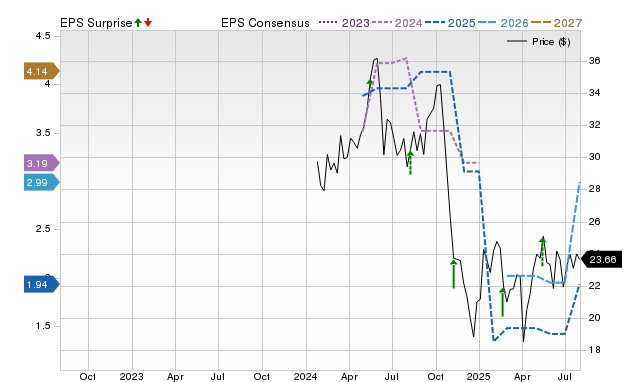Click the red down arrow in EPS Surprise legend
This screenshot has height=382, width=640.
click(148, 22)
